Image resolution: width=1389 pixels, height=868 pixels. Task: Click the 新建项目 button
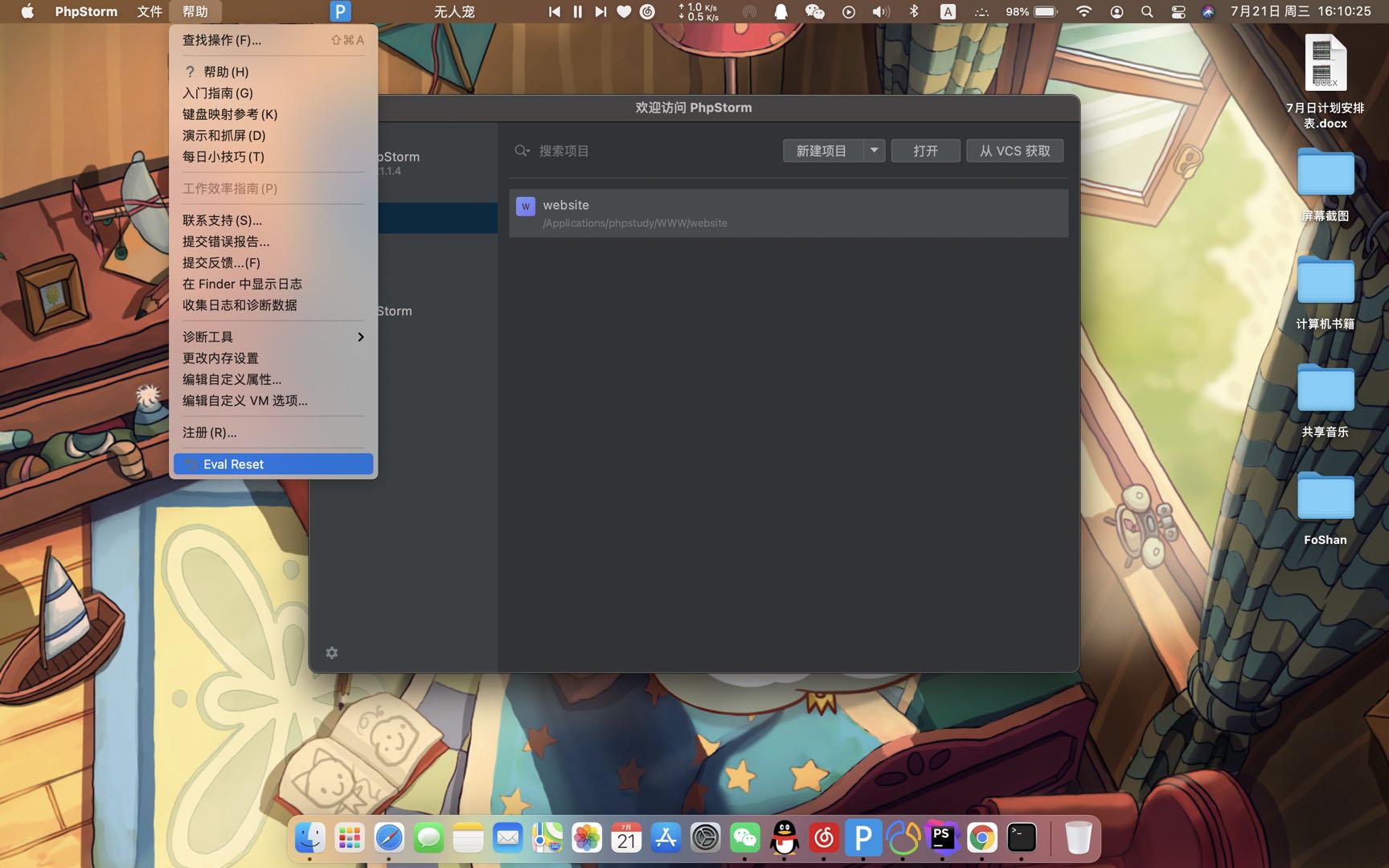822,150
